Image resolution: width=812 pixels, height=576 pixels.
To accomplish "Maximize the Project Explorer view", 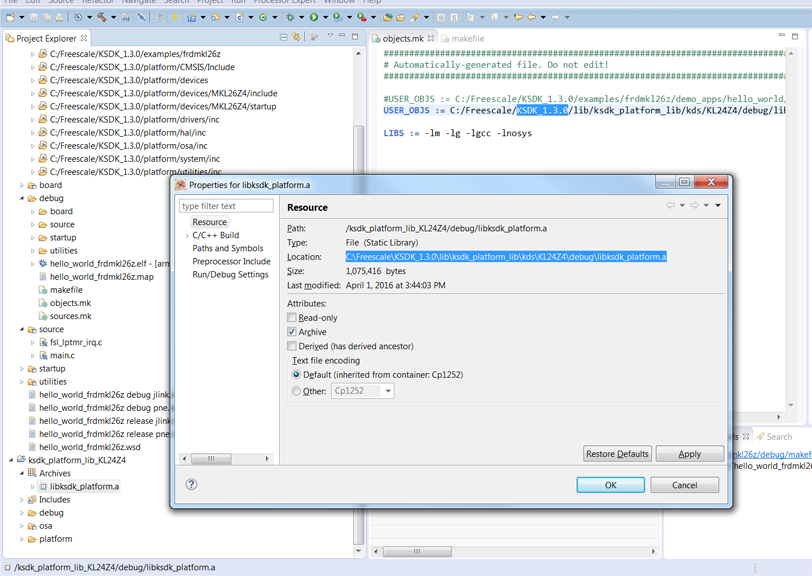I will click(355, 36).
